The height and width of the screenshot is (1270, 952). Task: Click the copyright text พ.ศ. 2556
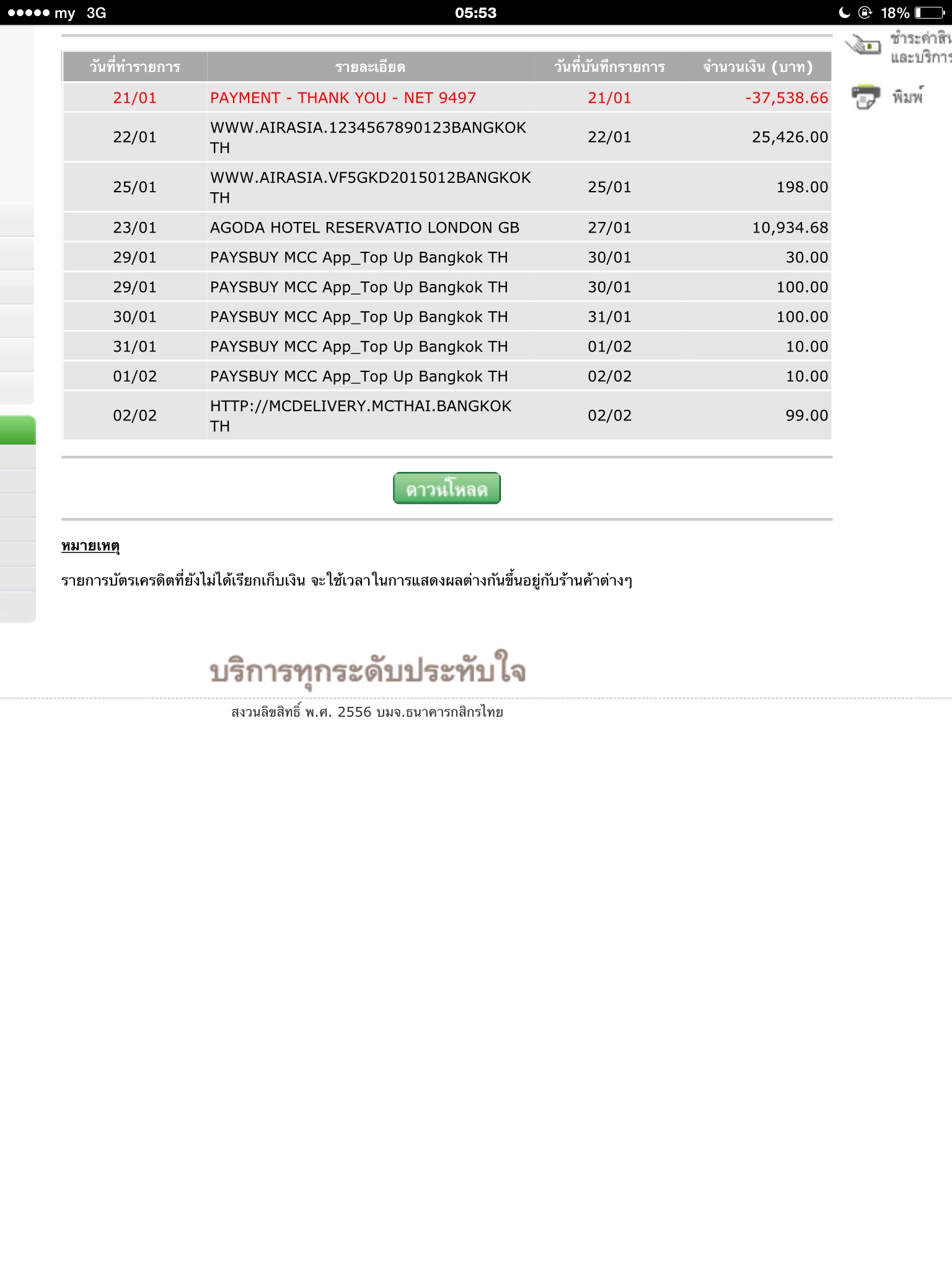367,712
